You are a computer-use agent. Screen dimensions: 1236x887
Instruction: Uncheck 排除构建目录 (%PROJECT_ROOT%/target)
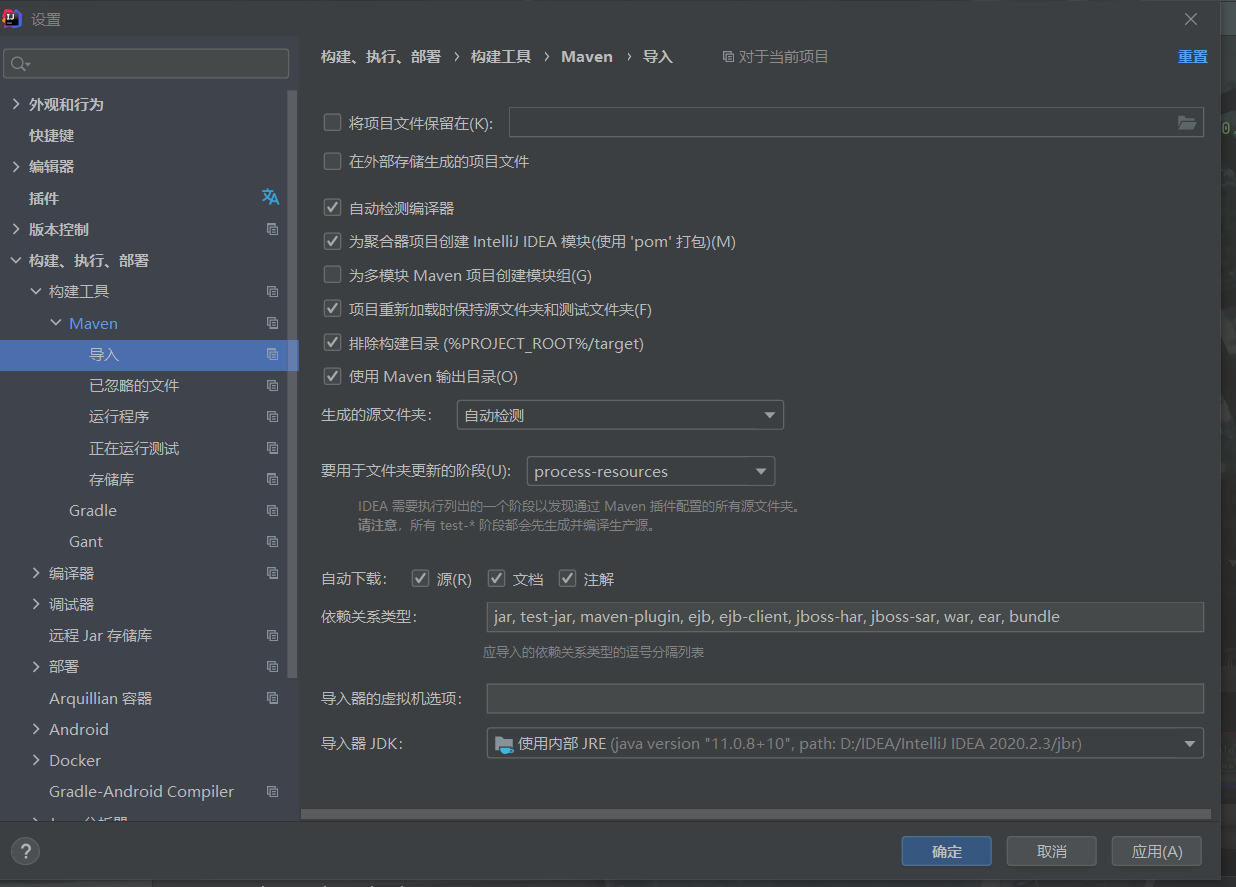click(332, 343)
